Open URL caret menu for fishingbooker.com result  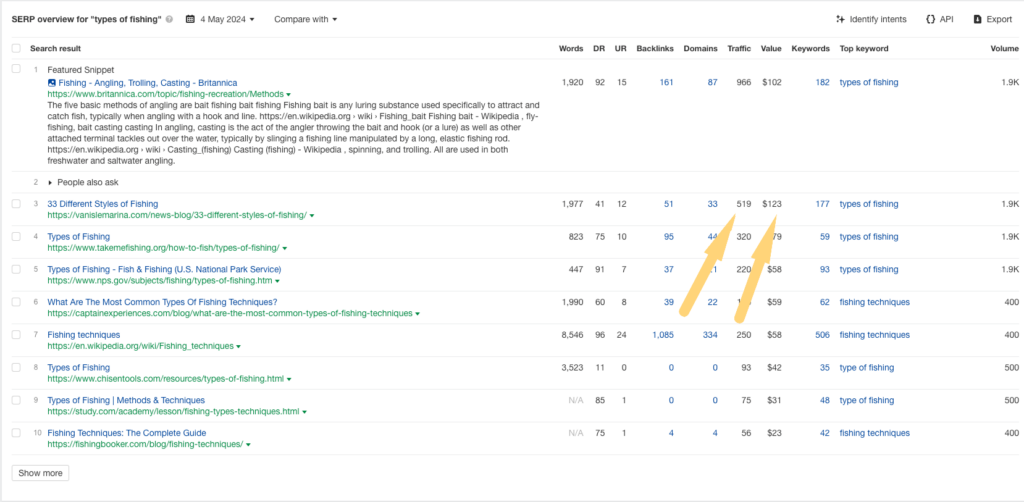click(248, 444)
